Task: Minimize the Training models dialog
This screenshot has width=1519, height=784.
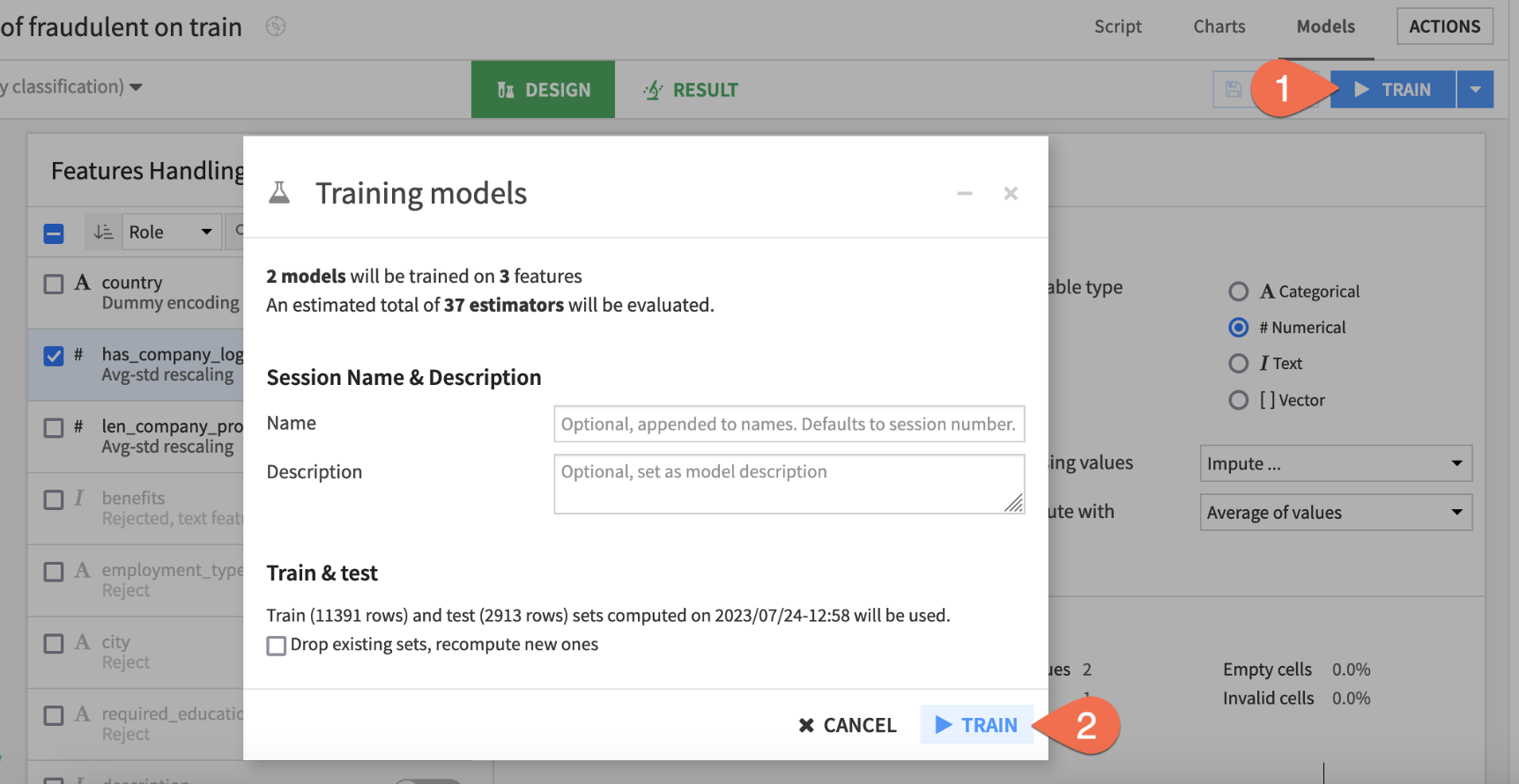Action: tap(965, 194)
